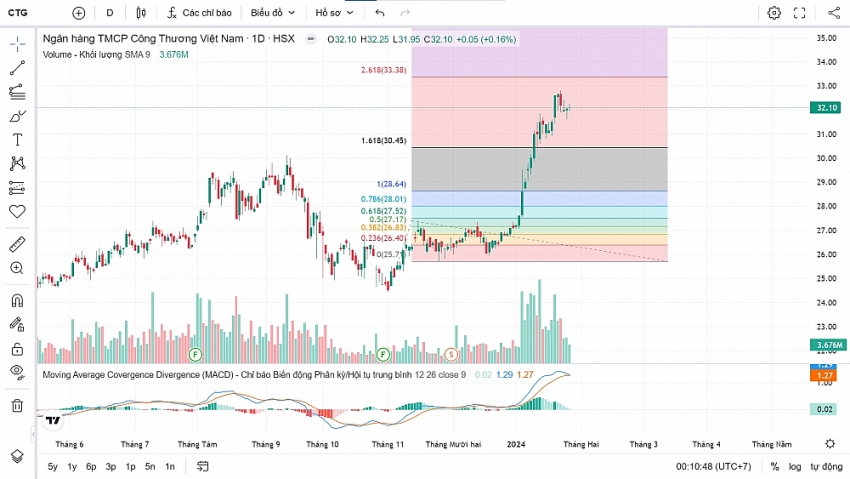The height and width of the screenshot is (479, 850).
Task: Undo the last action
Action: 380,12
